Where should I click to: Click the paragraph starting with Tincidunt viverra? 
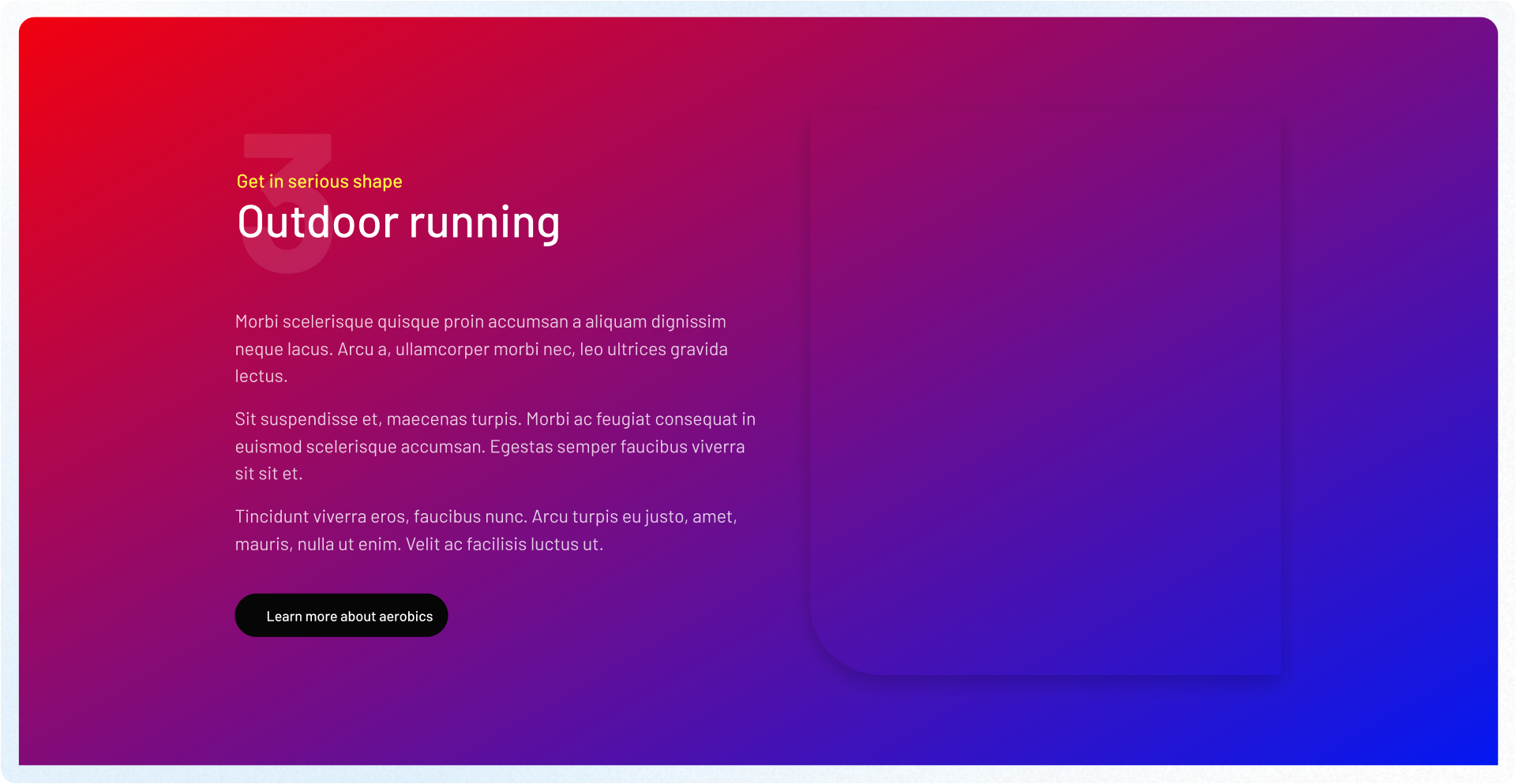pyautogui.click(x=486, y=530)
